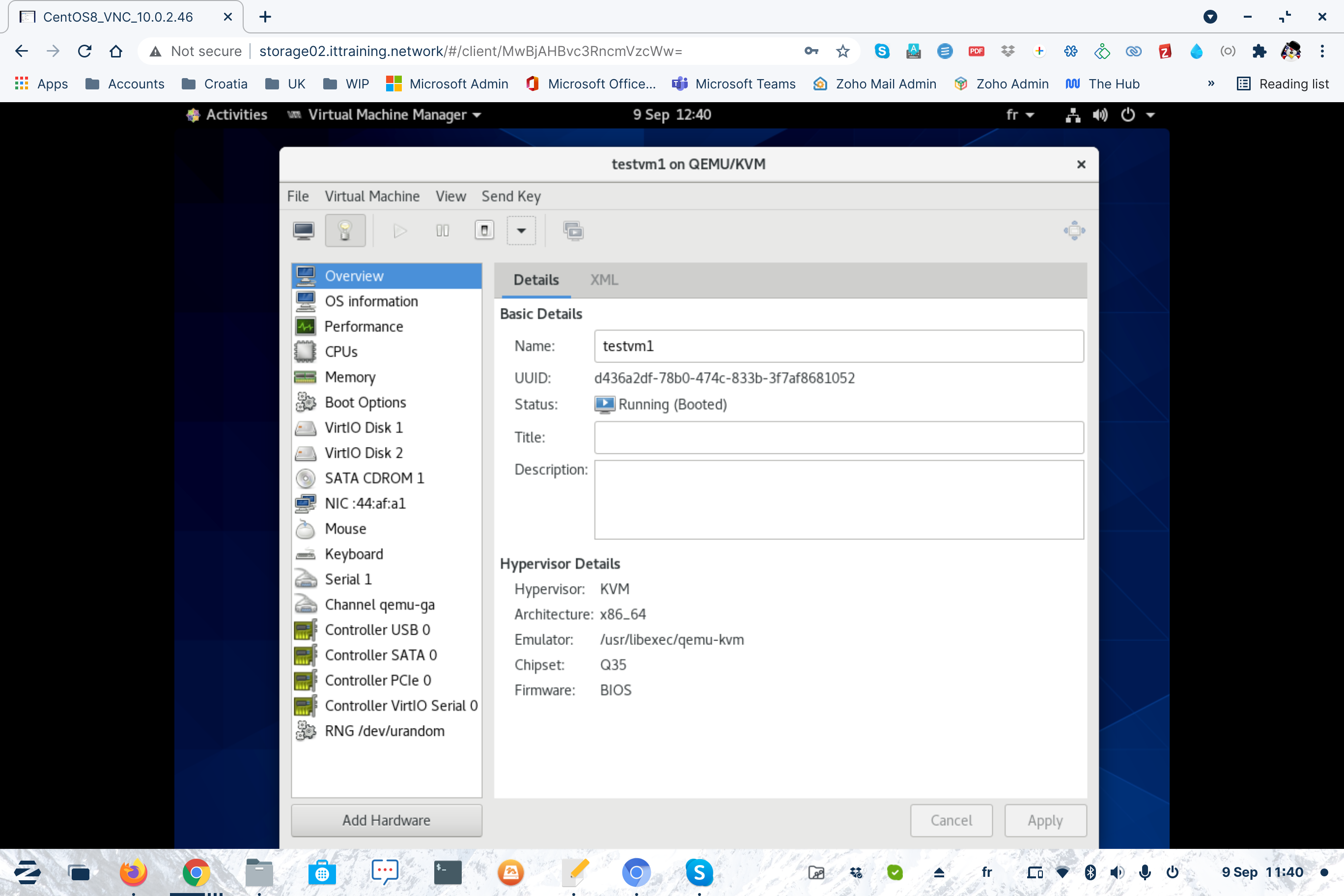This screenshot has height=896, width=1344.
Task: Click the Cancel button
Action: pyautogui.click(x=951, y=820)
